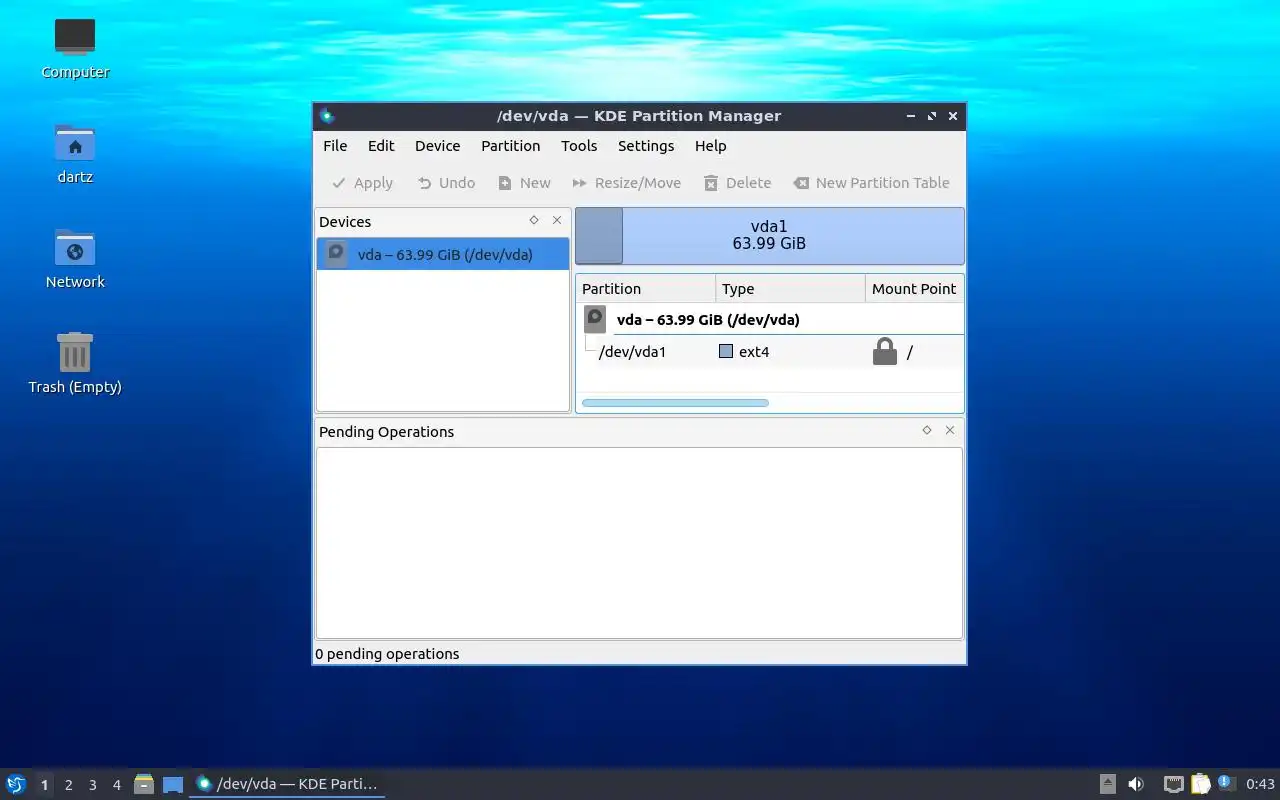This screenshot has height=800, width=1280.
Task: Click the Resize/Move toolbar button
Action: pos(626,183)
